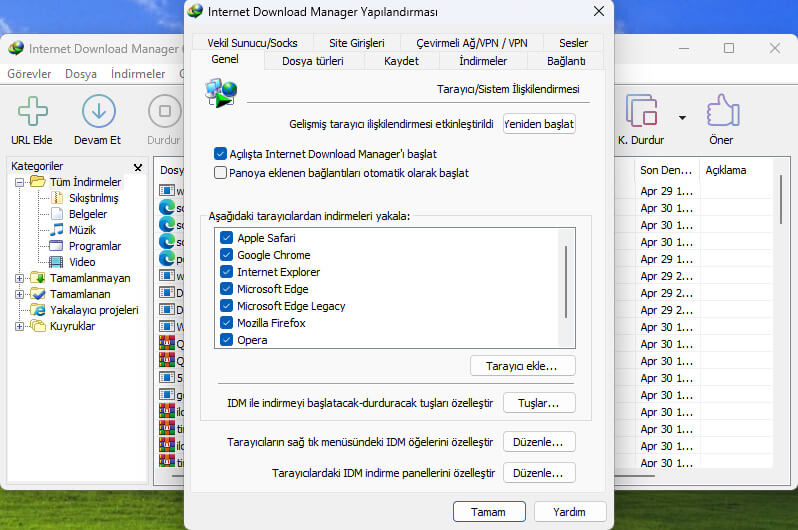Open the Bağlantı tab
This screenshot has height=530, width=798.
tap(566, 61)
